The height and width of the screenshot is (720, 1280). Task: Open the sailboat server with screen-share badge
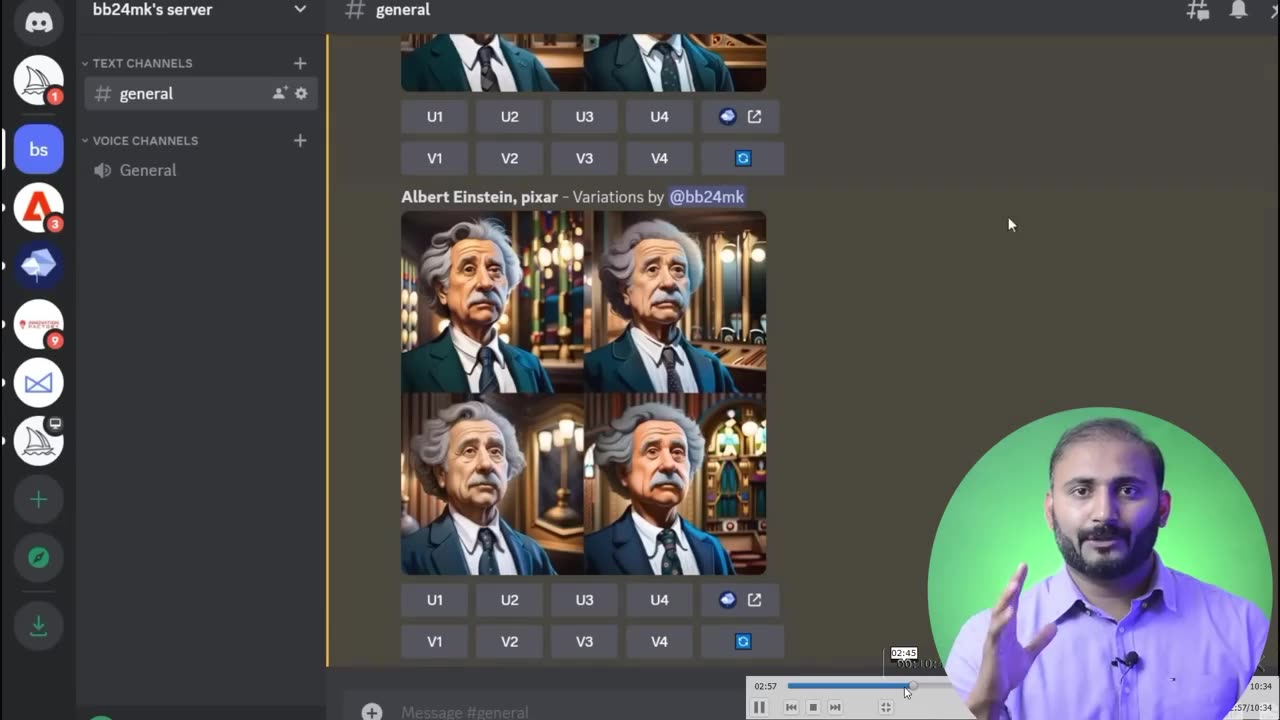pyautogui.click(x=38, y=441)
